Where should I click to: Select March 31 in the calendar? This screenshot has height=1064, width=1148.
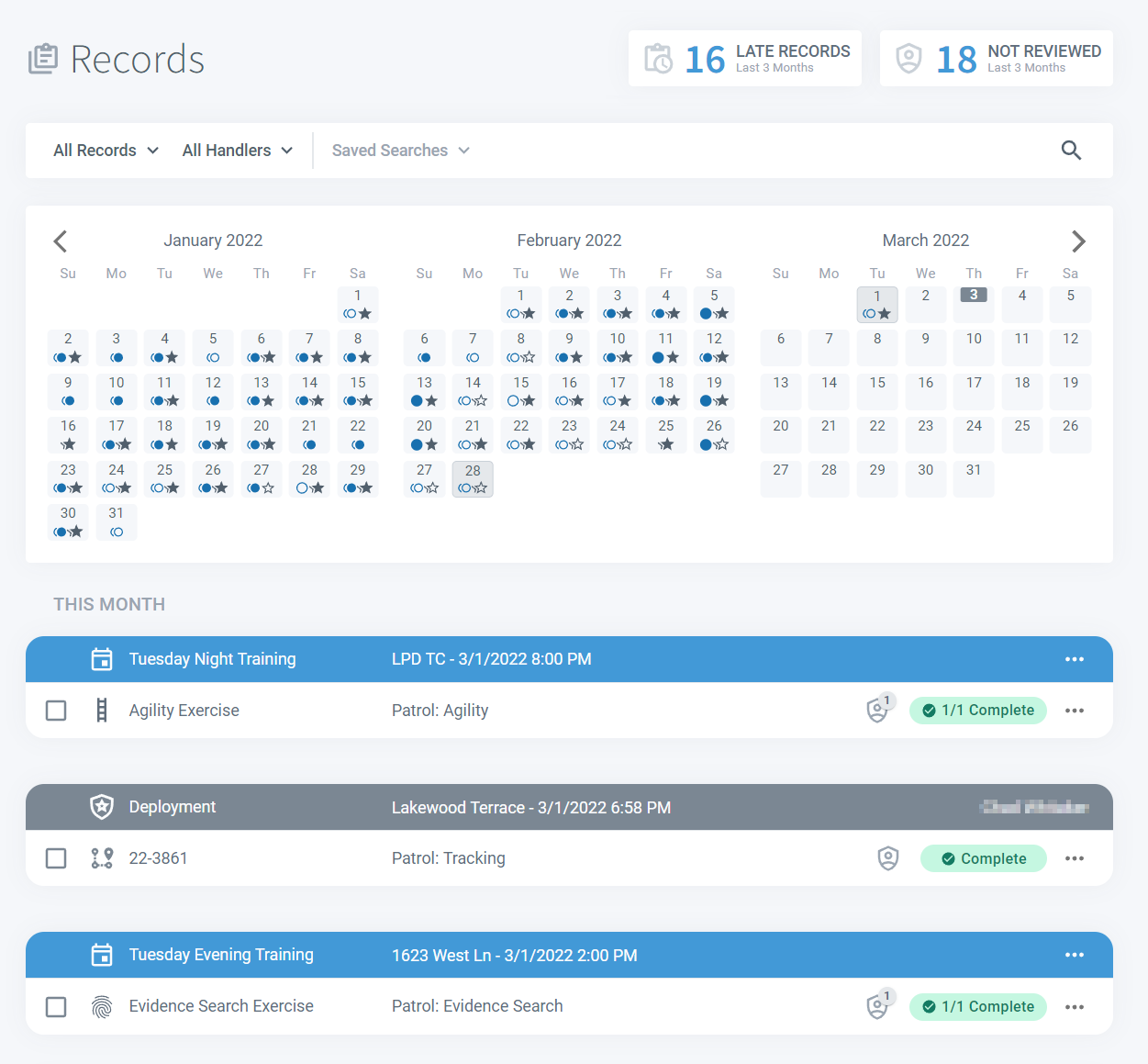[x=974, y=479]
